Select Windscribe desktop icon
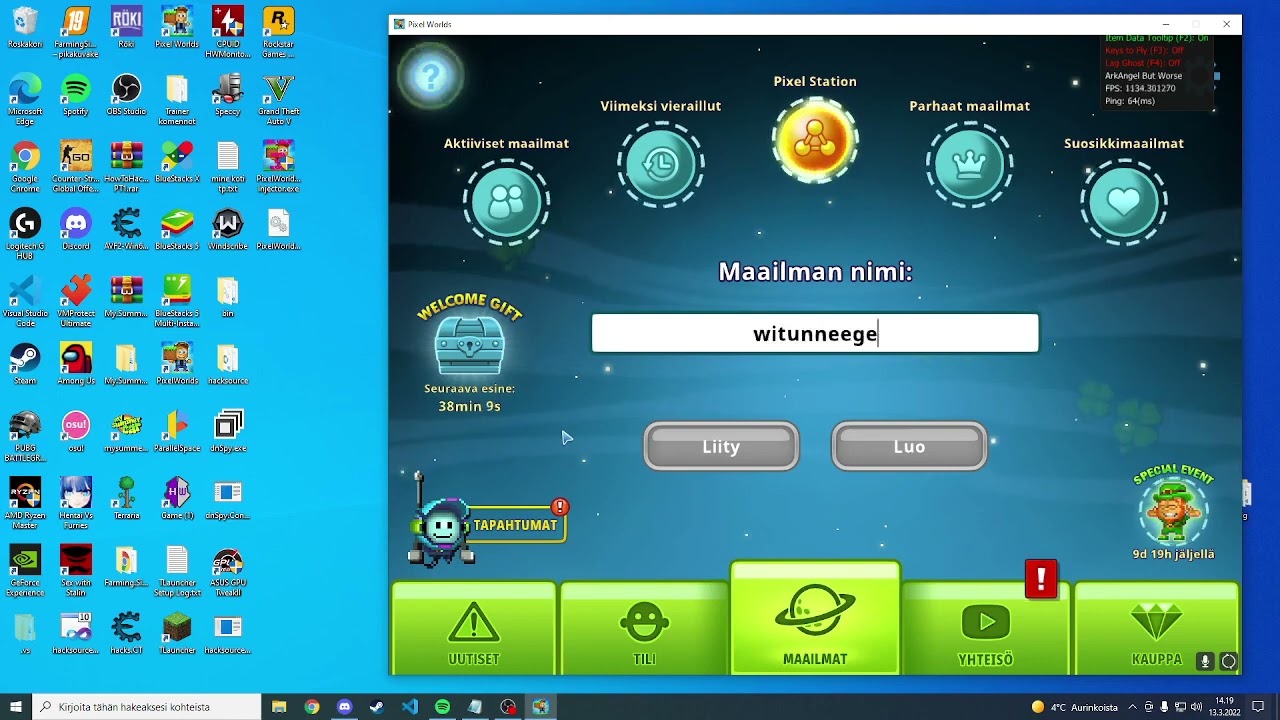This screenshot has height=720, width=1280. tap(228, 230)
